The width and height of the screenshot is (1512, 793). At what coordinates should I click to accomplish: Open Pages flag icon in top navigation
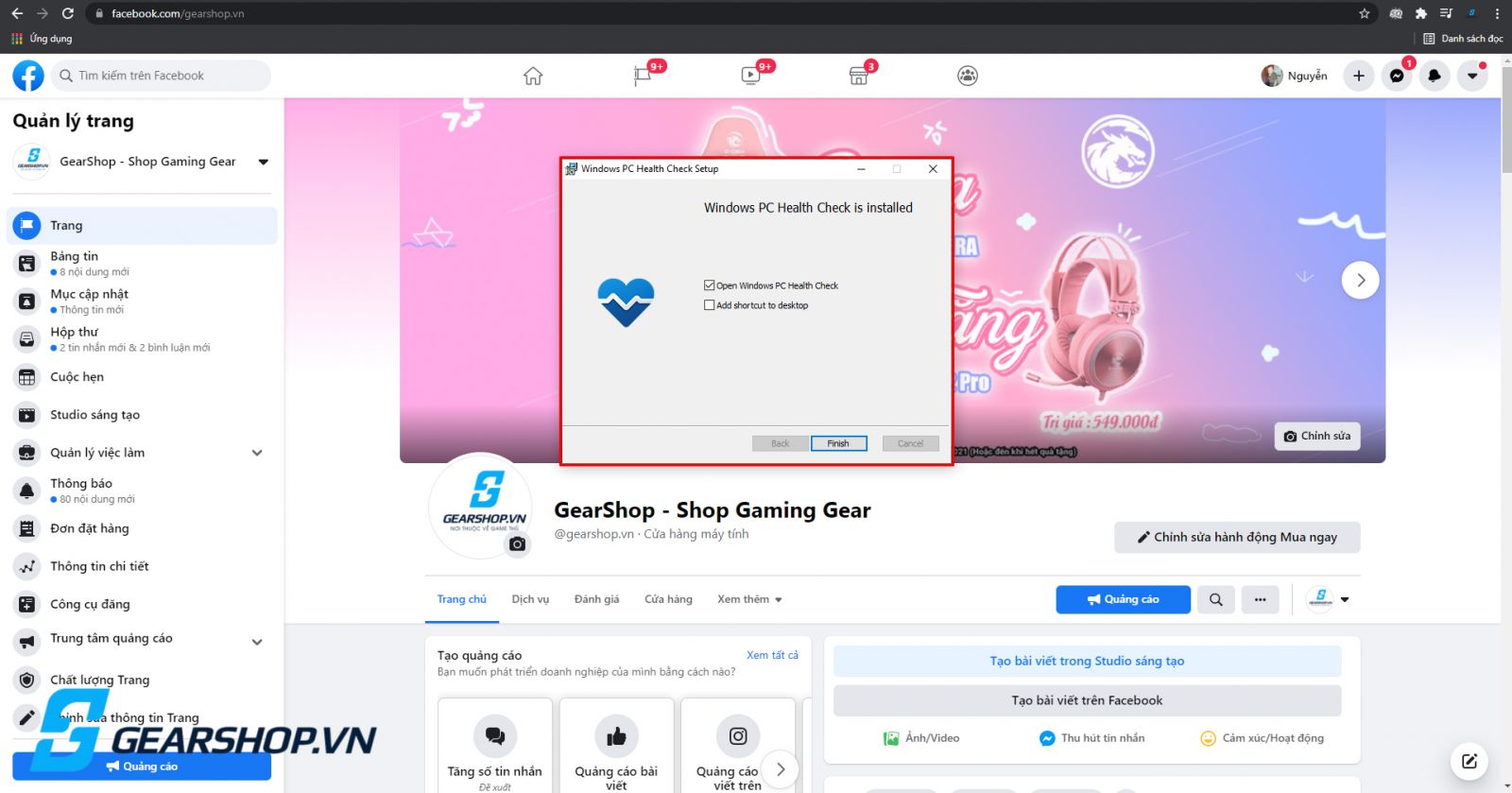click(x=643, y=76)
